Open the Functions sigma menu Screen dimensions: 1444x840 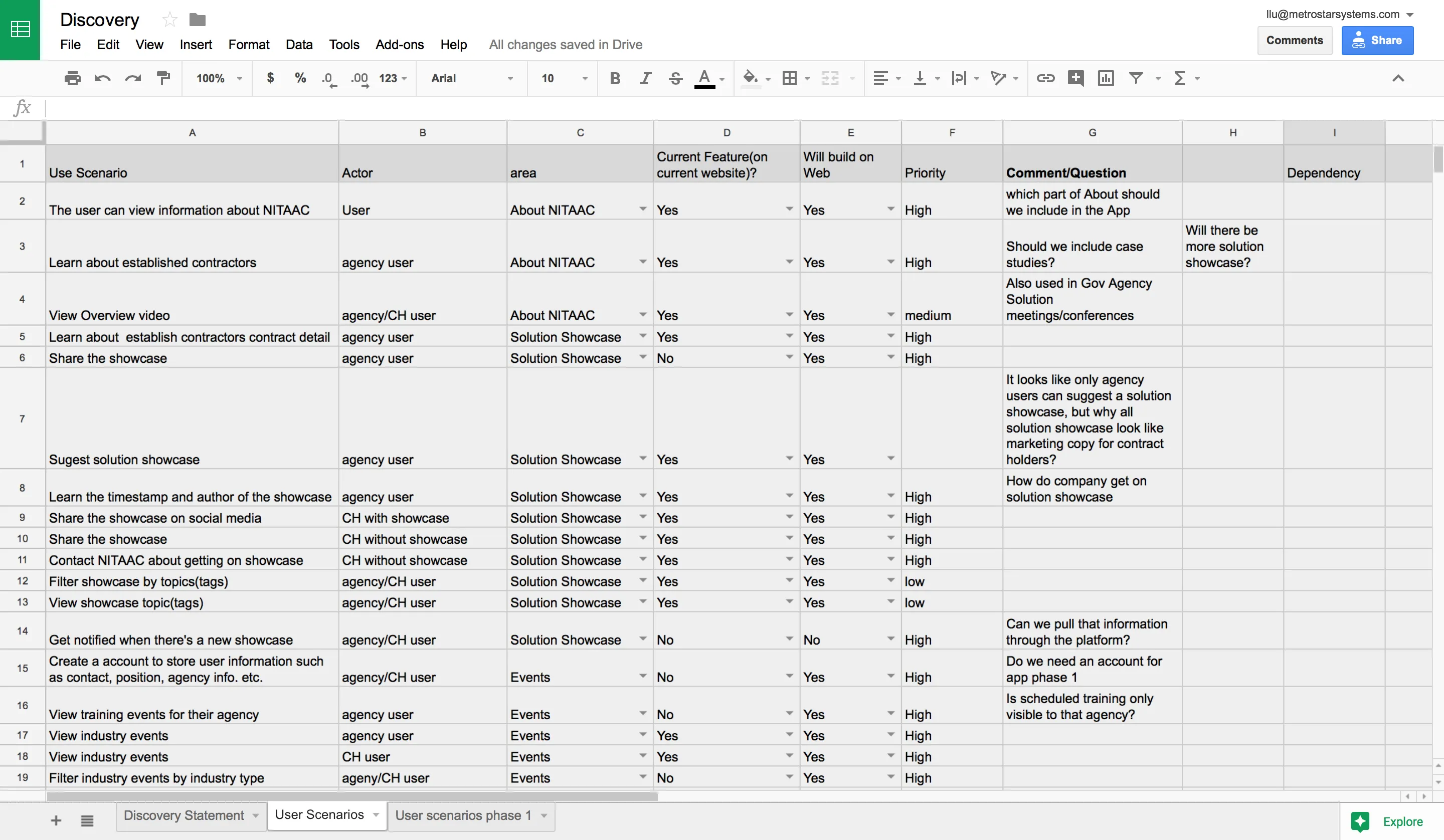[1186, 79]
